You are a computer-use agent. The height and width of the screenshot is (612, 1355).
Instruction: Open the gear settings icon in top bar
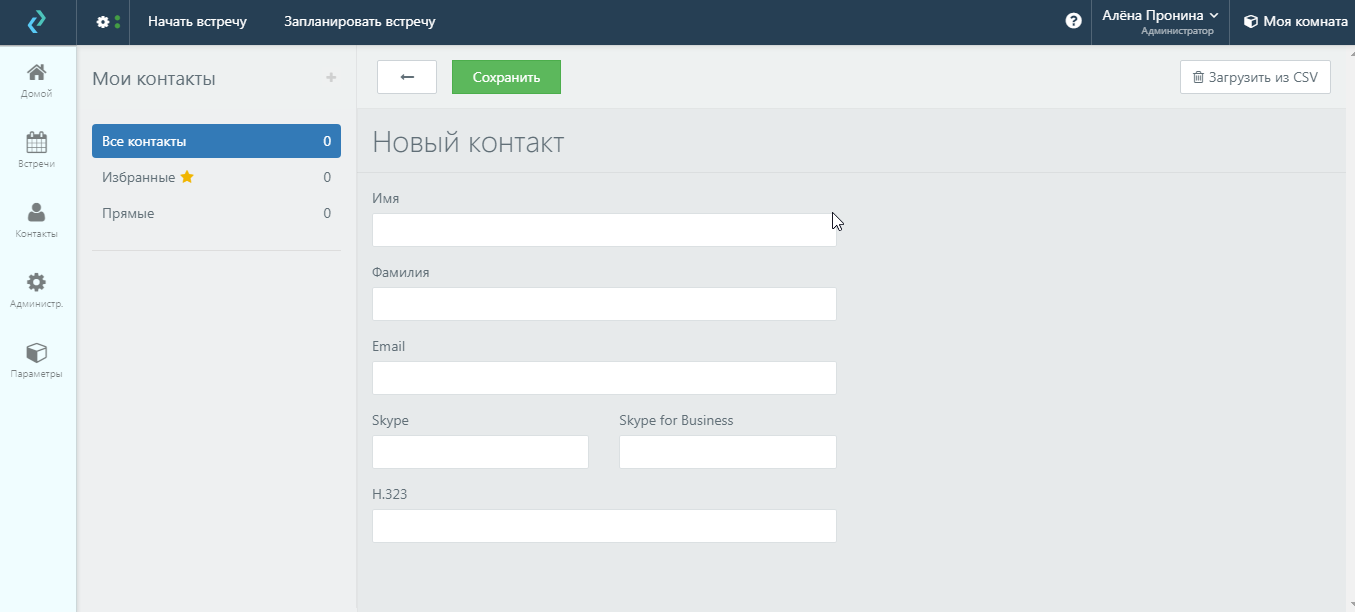[x=103, y=21]
